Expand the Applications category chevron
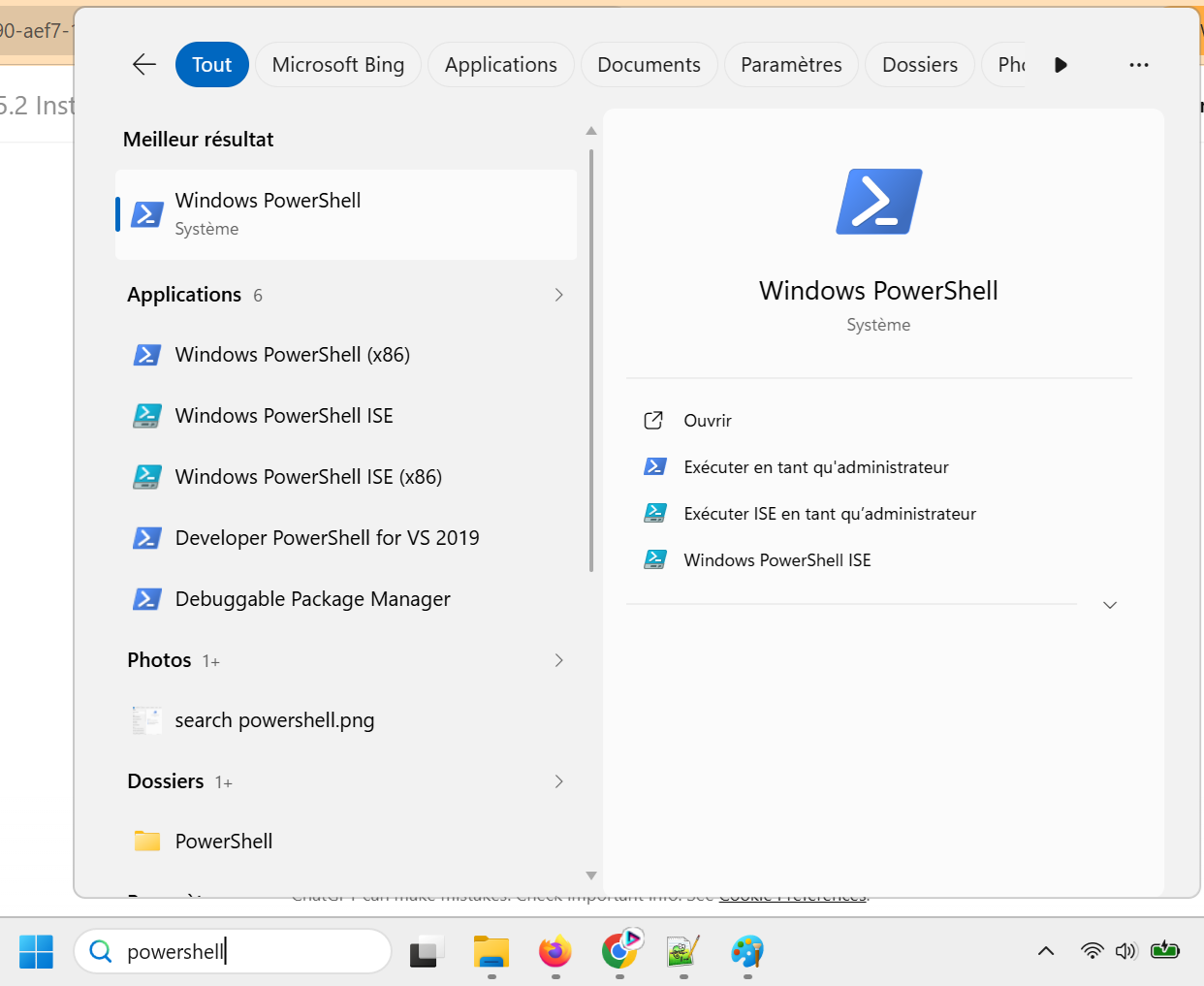1204x986 pixels. coord(558,295)
